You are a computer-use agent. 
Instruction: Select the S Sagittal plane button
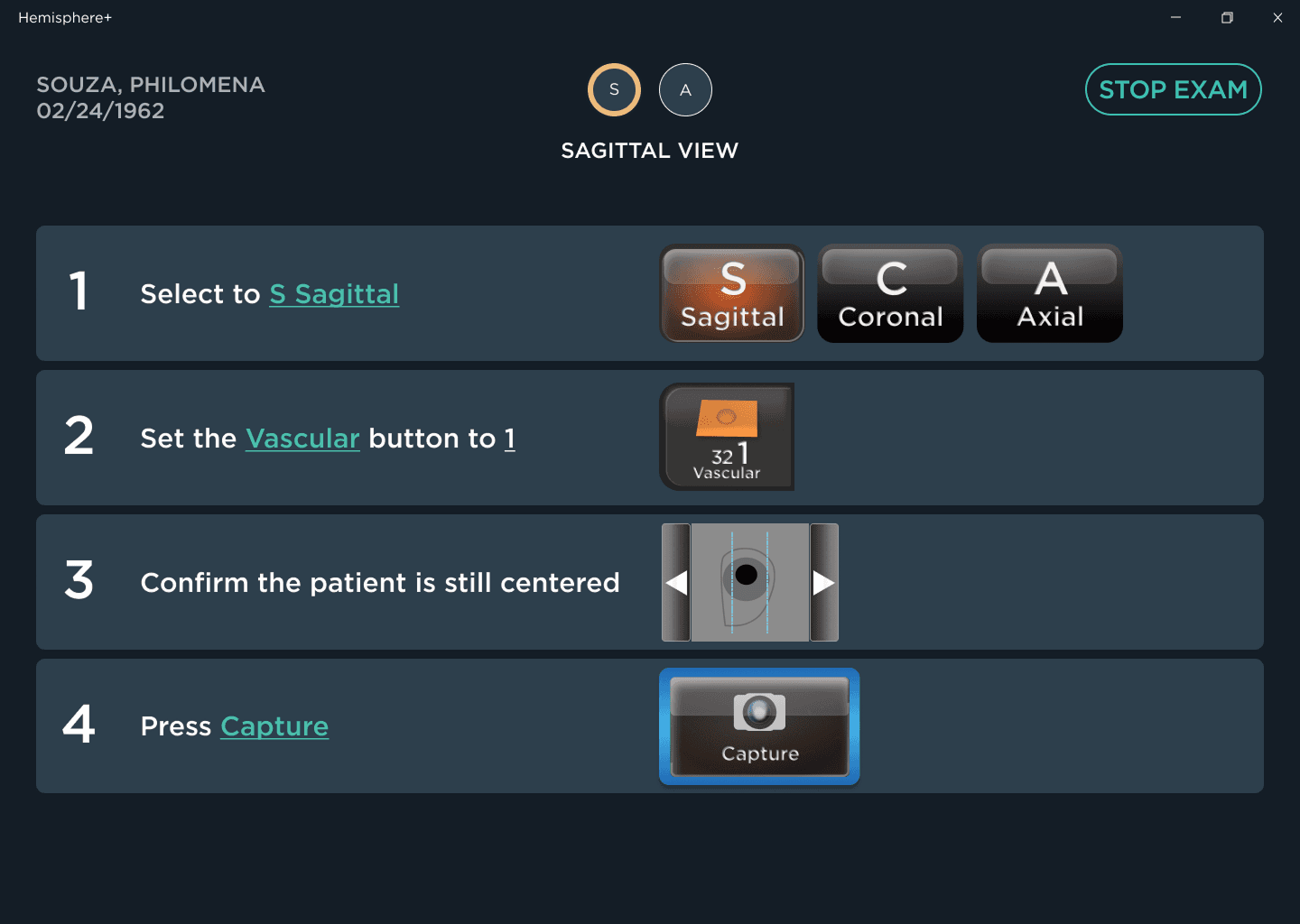[x=732, y=293]
